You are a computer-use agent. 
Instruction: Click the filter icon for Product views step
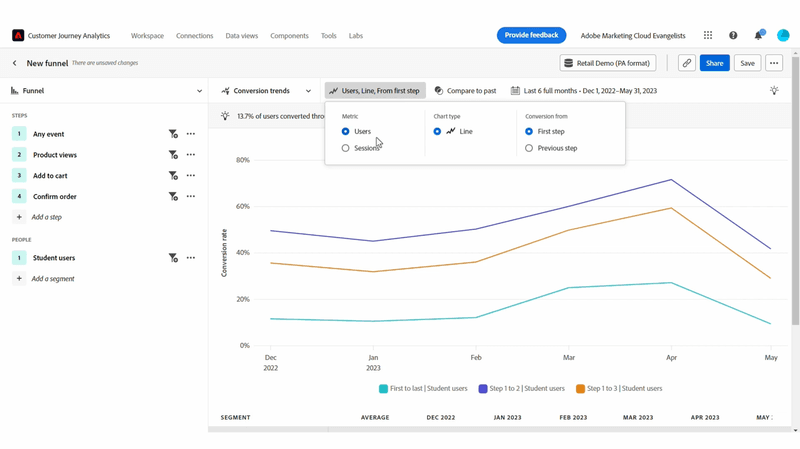pyautogui.click(x=173, y=155)
